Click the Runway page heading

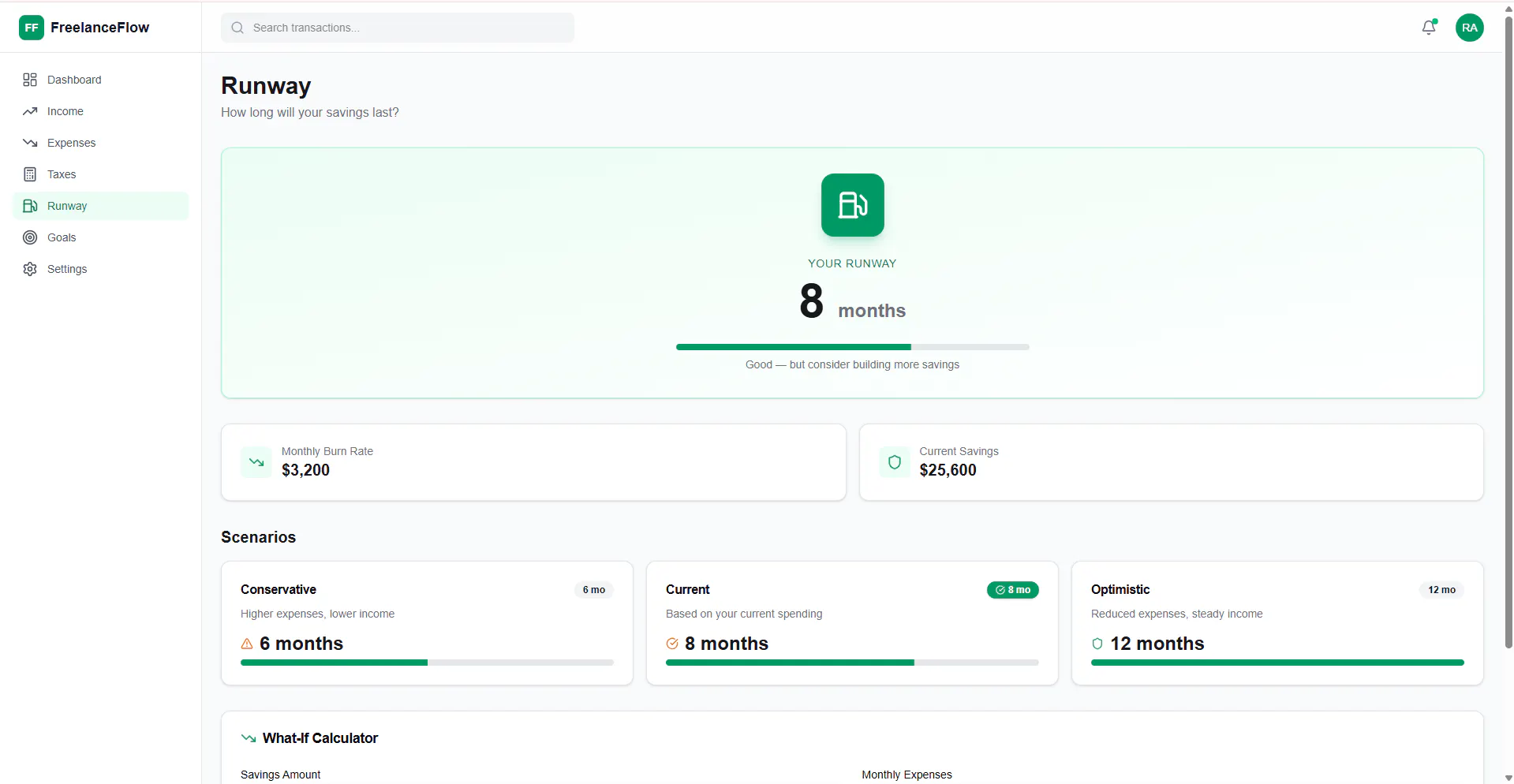[x=266, y=85]
